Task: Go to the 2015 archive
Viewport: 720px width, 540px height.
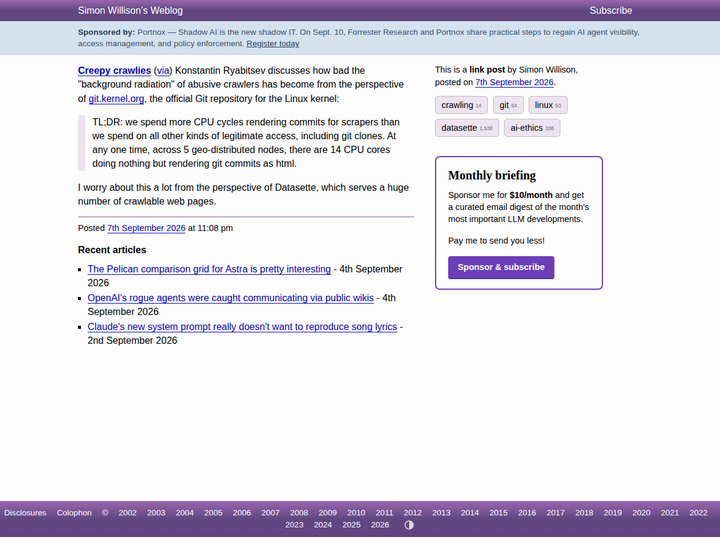Action: [x=498, y=513]
